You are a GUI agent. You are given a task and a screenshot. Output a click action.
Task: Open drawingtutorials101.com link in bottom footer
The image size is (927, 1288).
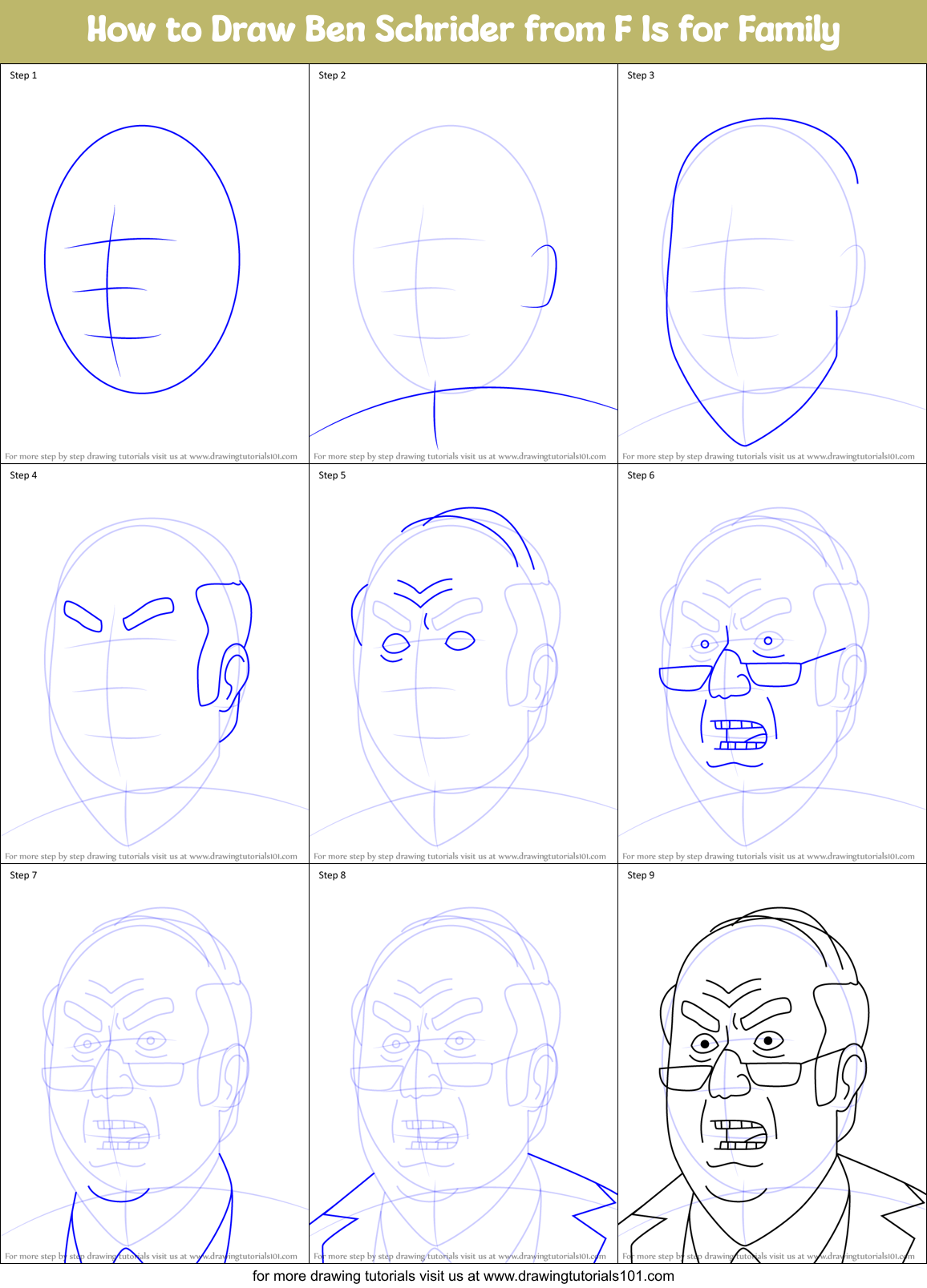(x=579, y=1276)
